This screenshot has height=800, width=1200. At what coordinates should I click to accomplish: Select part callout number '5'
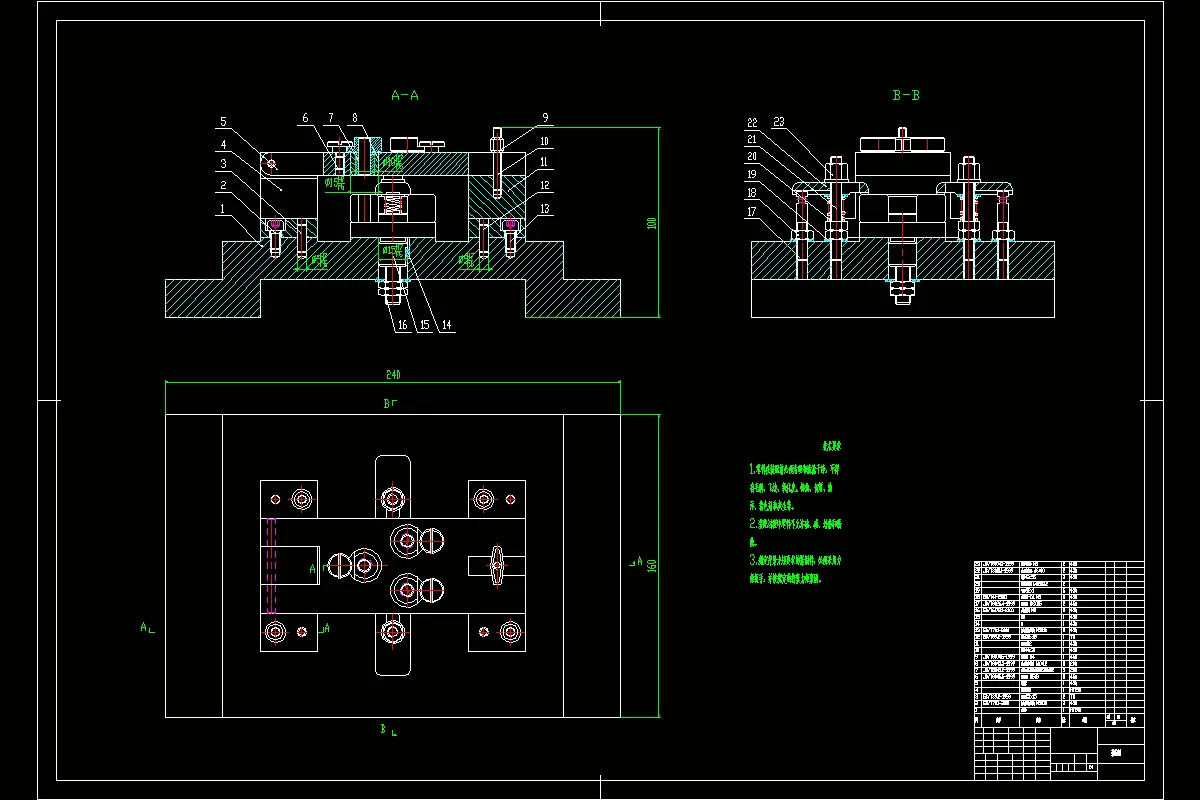(x=224, y=122)
